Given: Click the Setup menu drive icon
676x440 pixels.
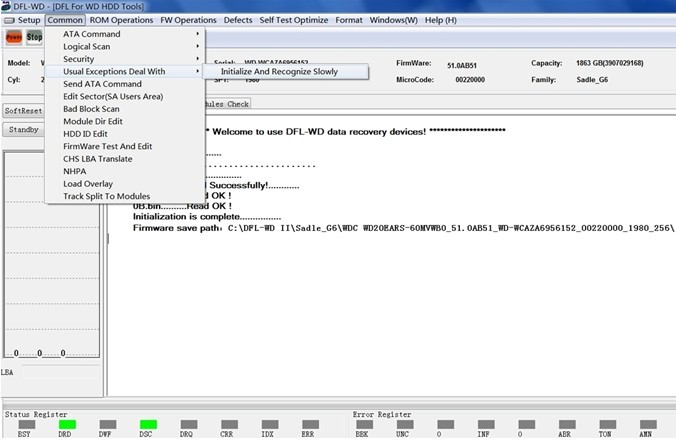Looking at the screenshot, I should click(x=9, y=20).
